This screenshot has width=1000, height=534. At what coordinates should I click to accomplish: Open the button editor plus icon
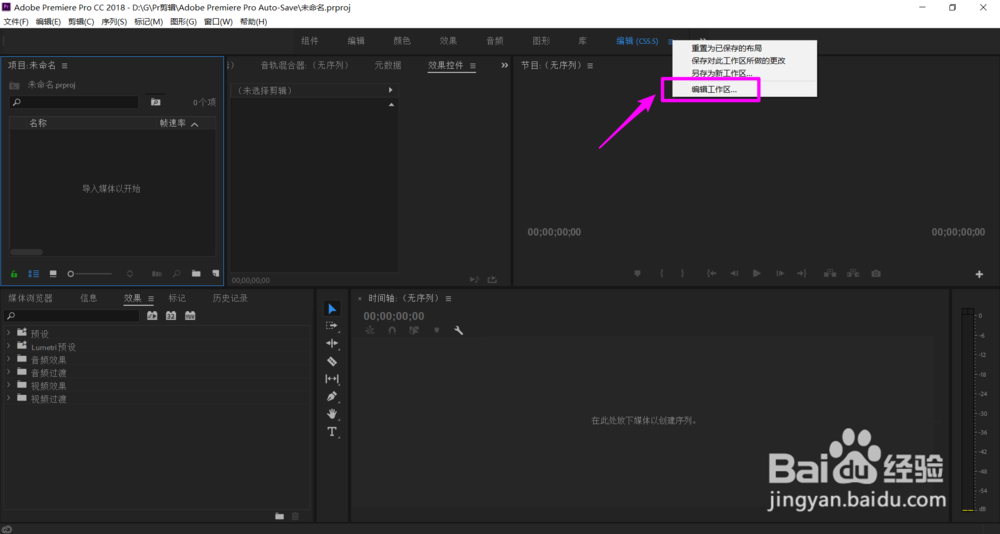[x=980, y=274]
